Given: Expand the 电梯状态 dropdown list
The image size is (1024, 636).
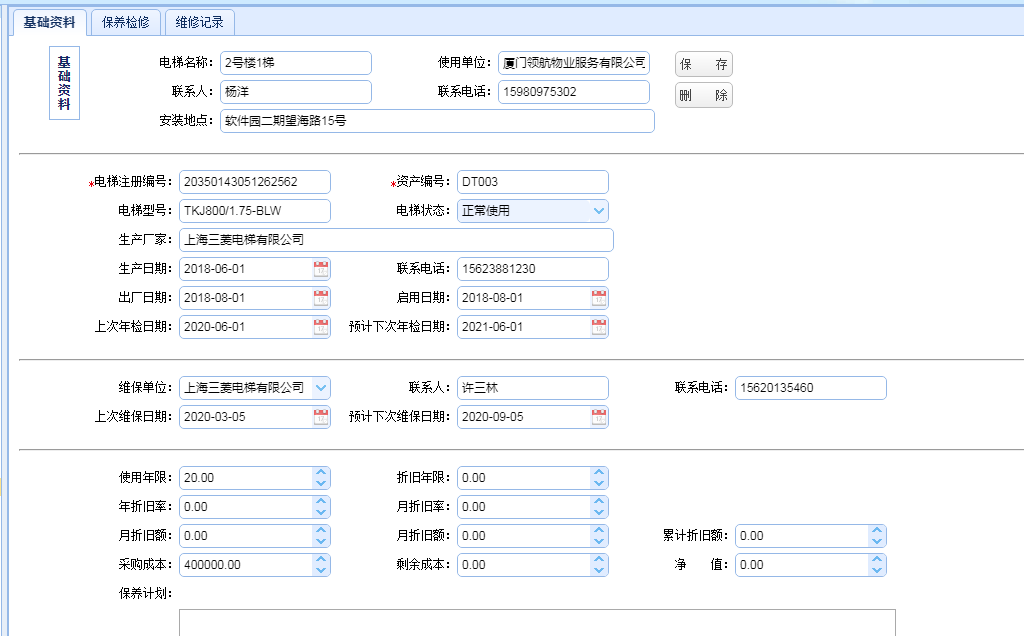Looking at the screenshot, I should (598, 211).
